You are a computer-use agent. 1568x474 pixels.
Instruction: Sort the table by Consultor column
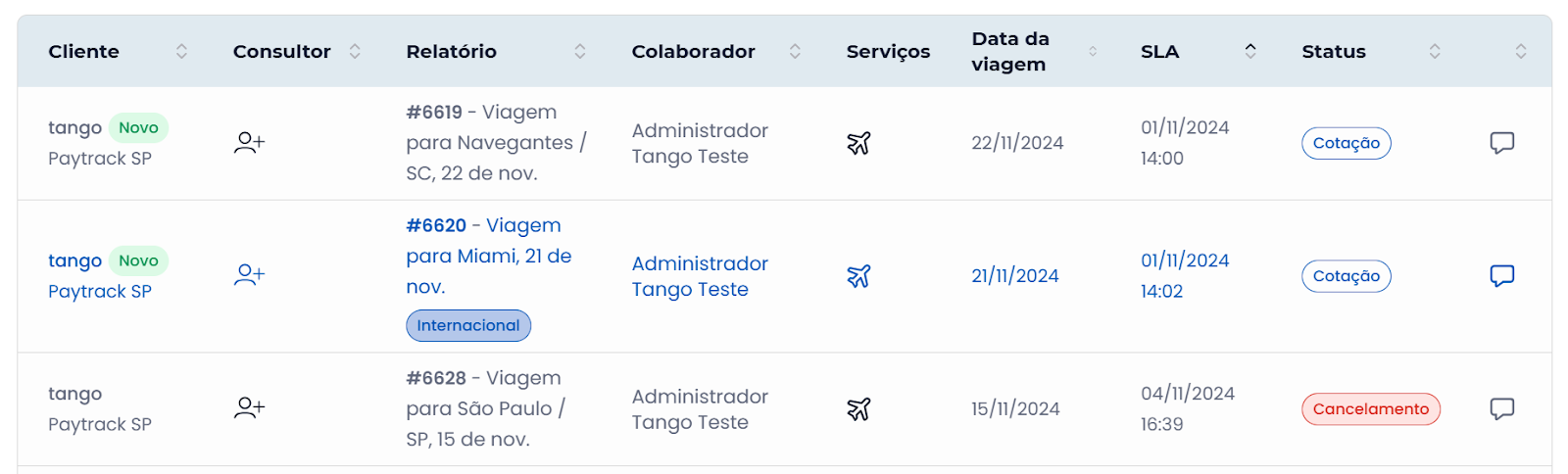coord(355,51)
